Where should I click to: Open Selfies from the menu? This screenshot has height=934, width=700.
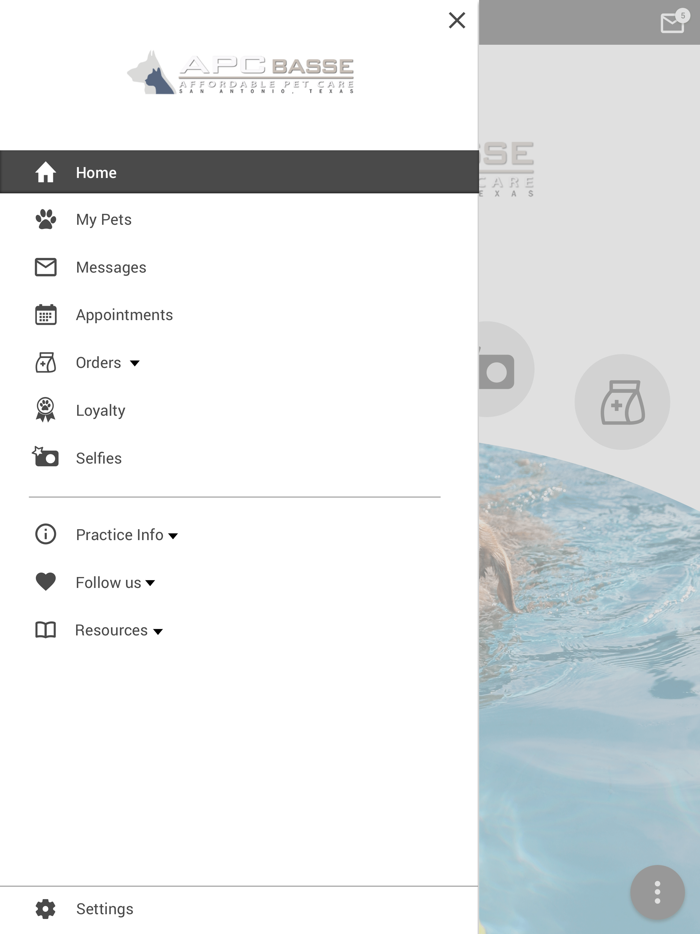pos(239,457)
